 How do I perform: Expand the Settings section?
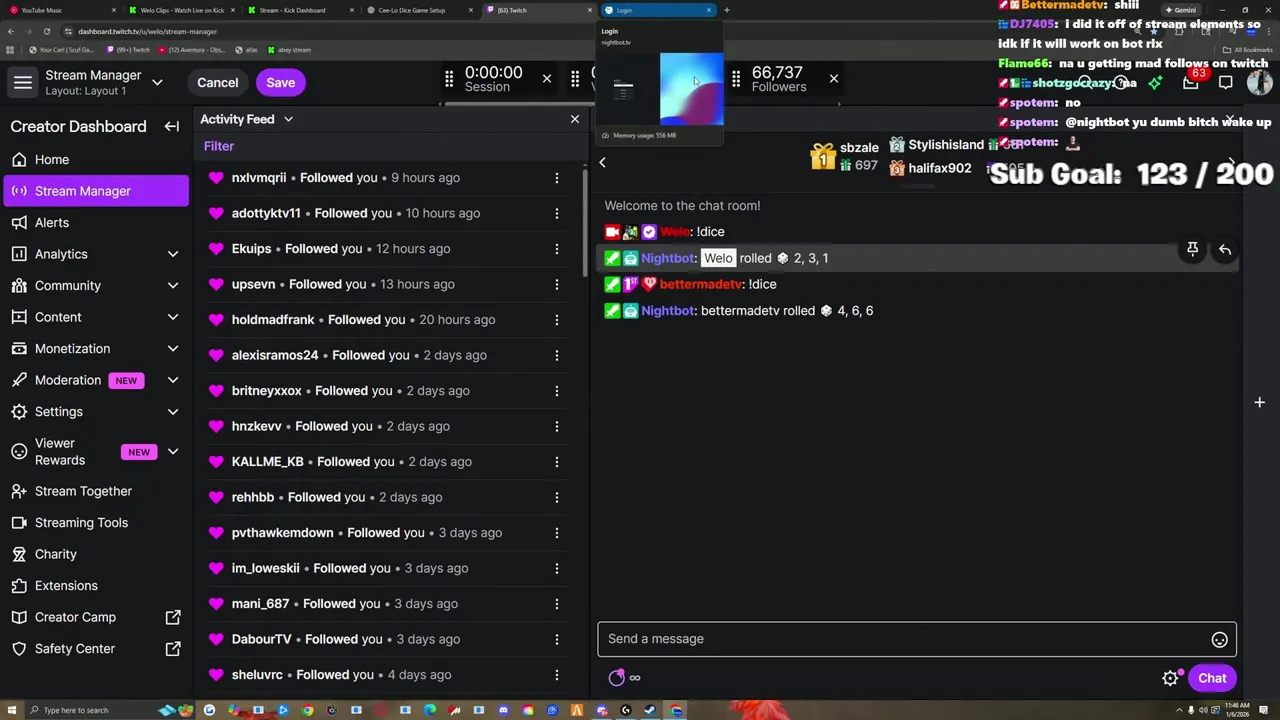[173, 412]
